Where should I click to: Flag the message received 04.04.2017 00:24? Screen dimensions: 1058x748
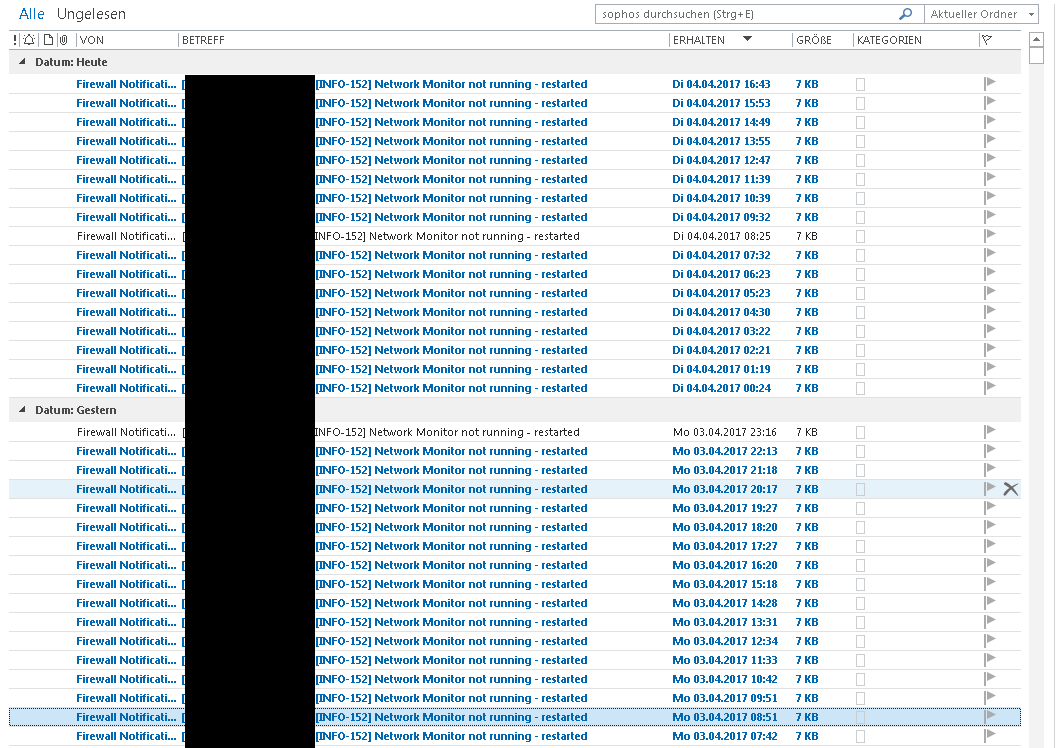tap(990, 388)
